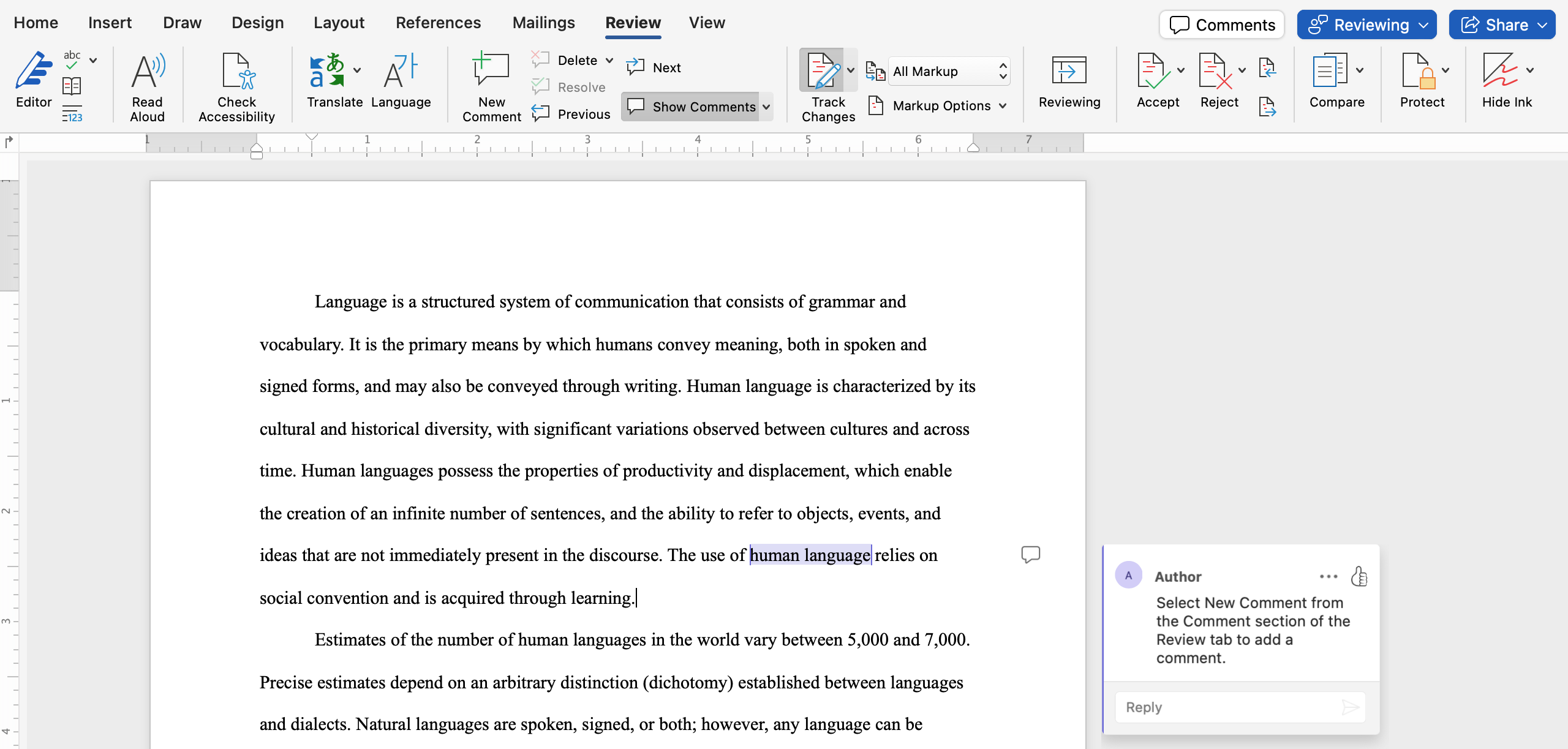Click the Author name in comment
Screen dimensions: 1568x749
pyautogui.click(x=1178, y=576)
